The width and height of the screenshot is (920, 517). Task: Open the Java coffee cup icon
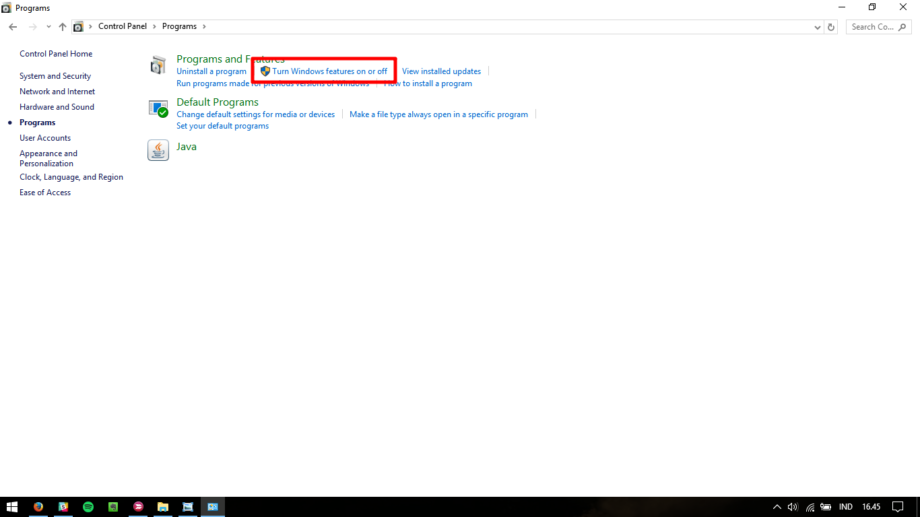(x=158, y=150)
